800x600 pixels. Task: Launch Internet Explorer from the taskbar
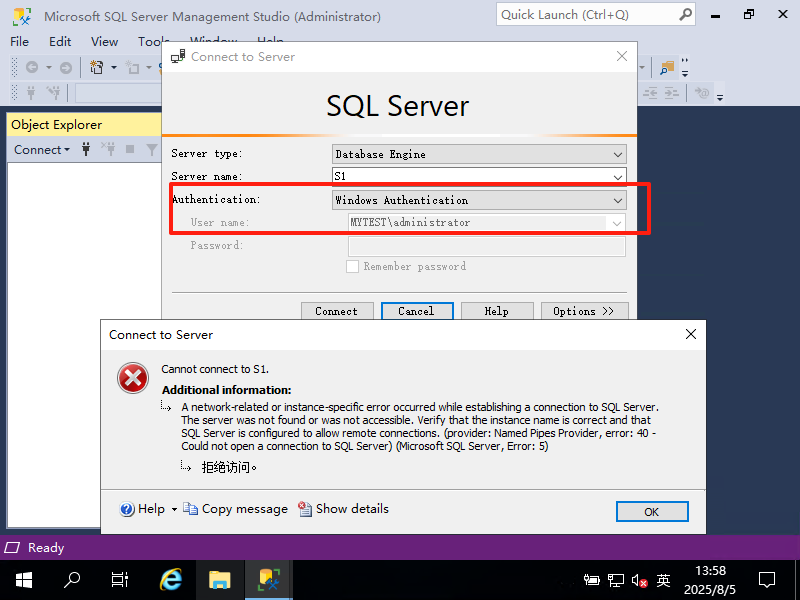170,580
